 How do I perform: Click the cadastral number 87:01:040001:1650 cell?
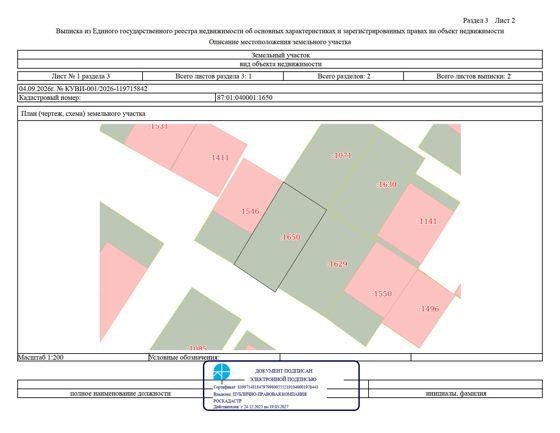click(379, 98)
